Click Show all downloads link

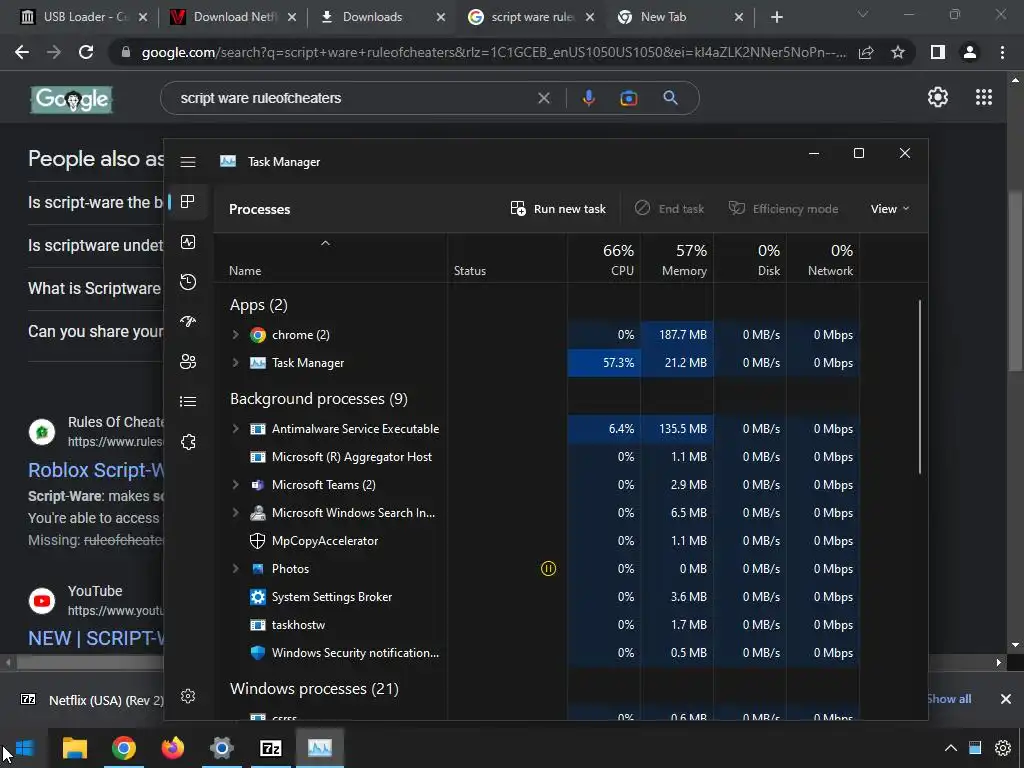pyautogui.click(x=948, y=699)
